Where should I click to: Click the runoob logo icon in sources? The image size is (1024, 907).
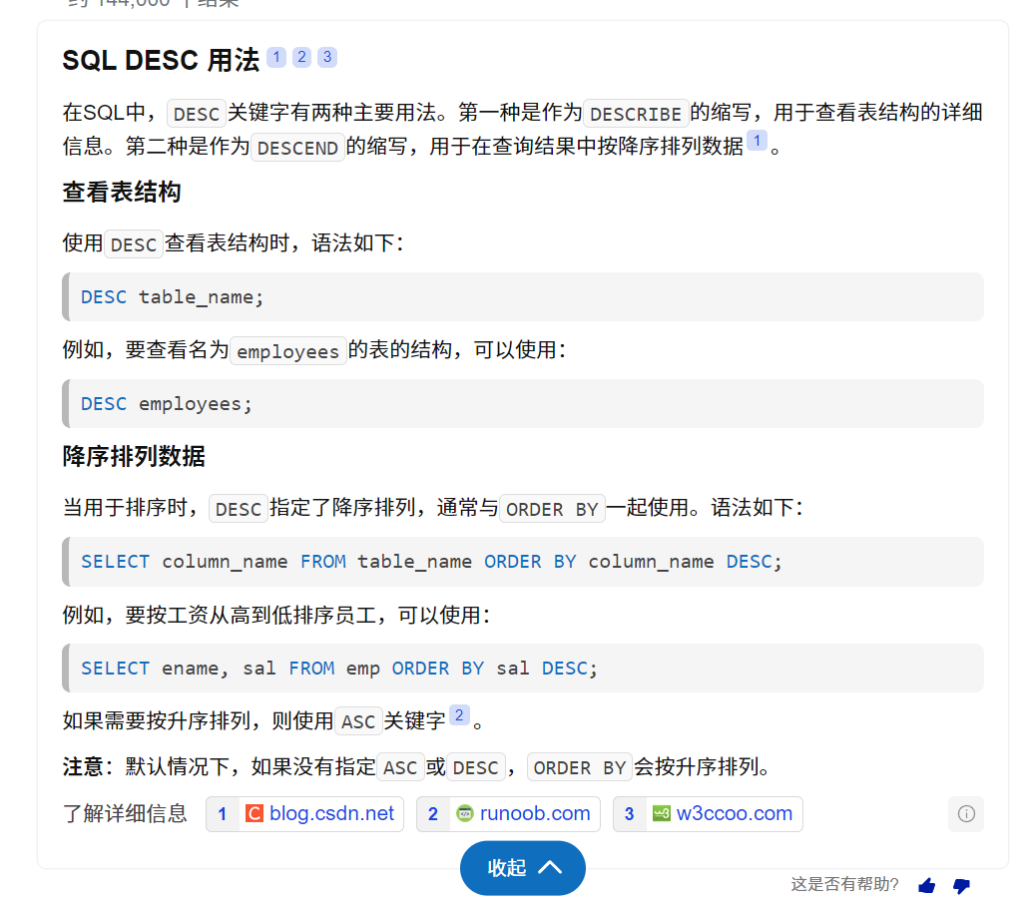464,814
